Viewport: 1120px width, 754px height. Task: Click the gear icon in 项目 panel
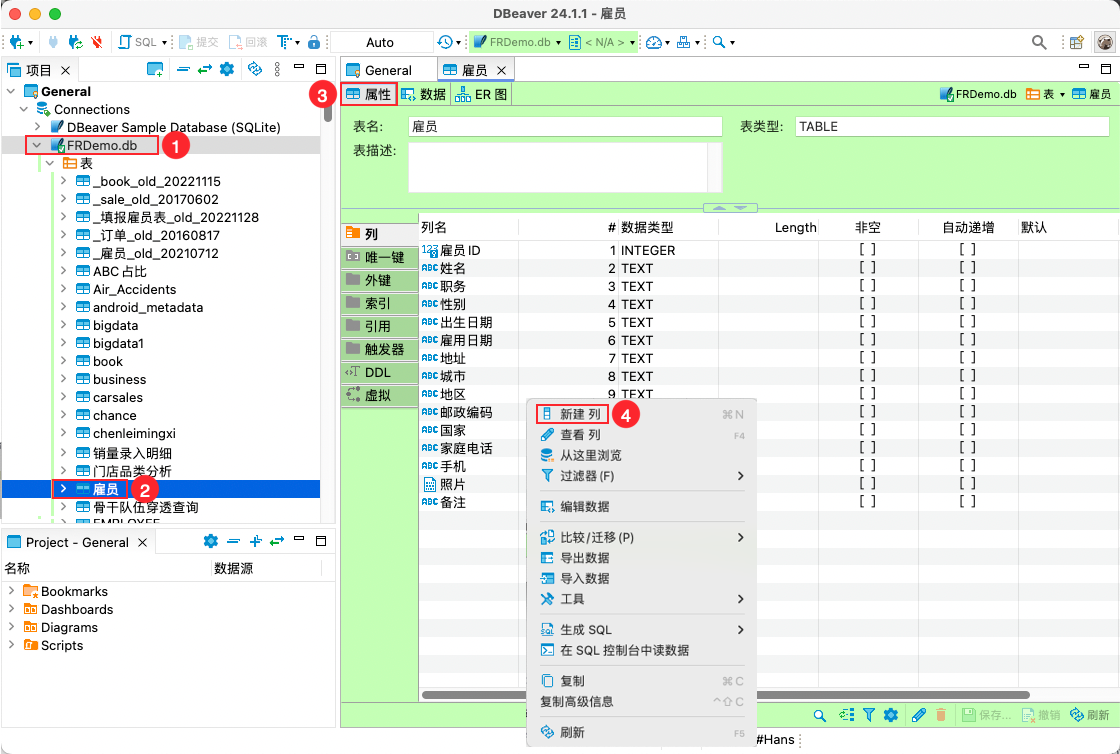point(227,69)
